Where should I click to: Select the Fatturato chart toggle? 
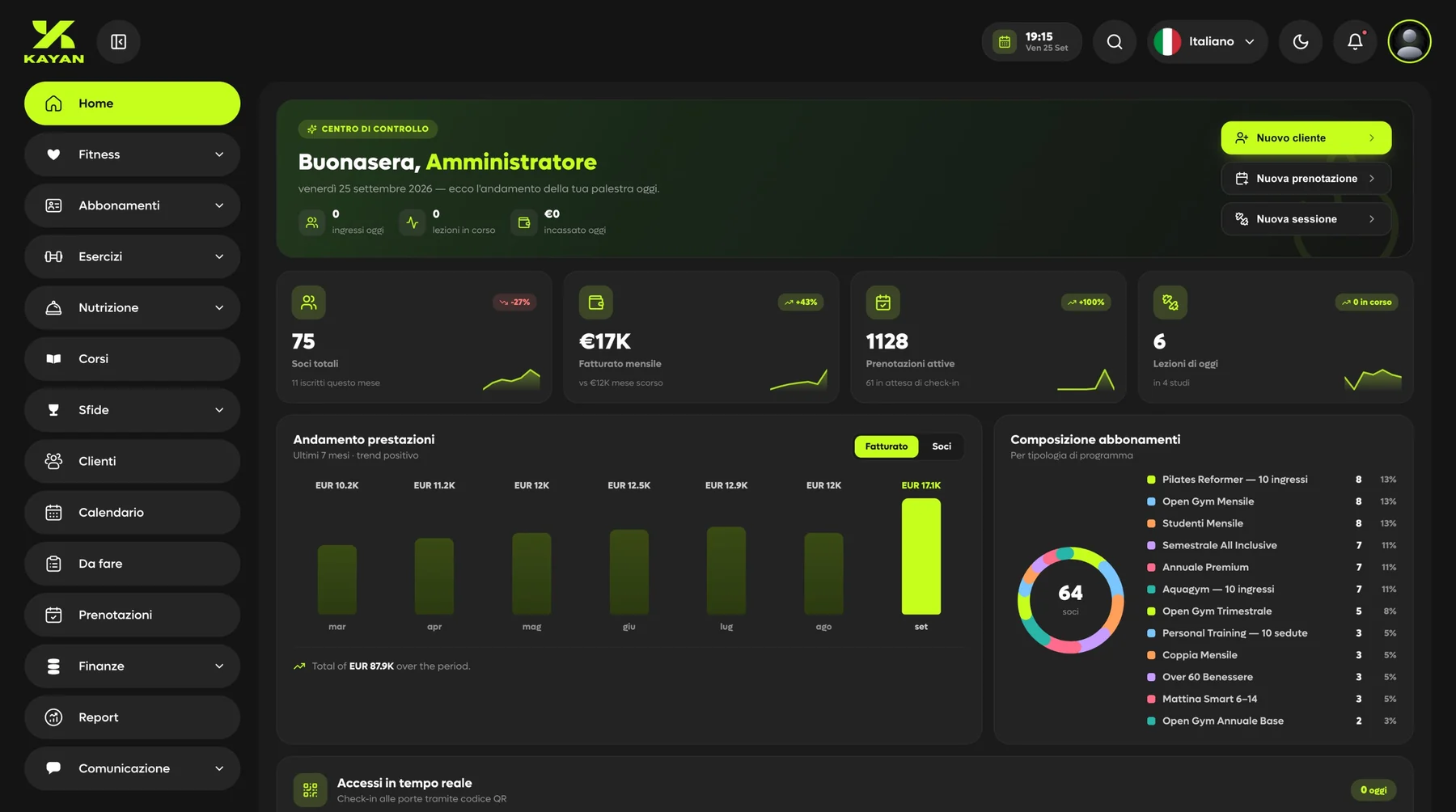point(887,446)
